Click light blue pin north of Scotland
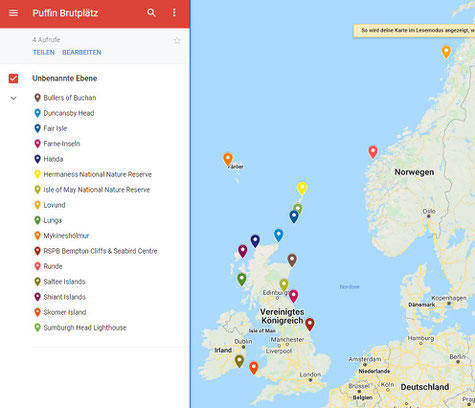This screenshot has height=408, width=475. click(278, 234)
